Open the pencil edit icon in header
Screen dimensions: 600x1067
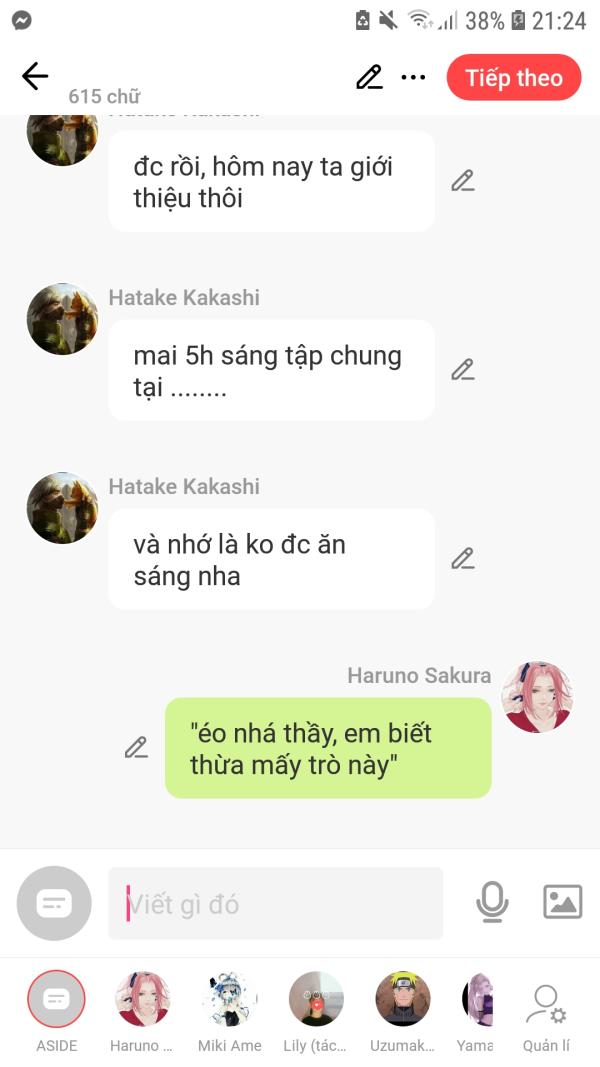(369, 77)
